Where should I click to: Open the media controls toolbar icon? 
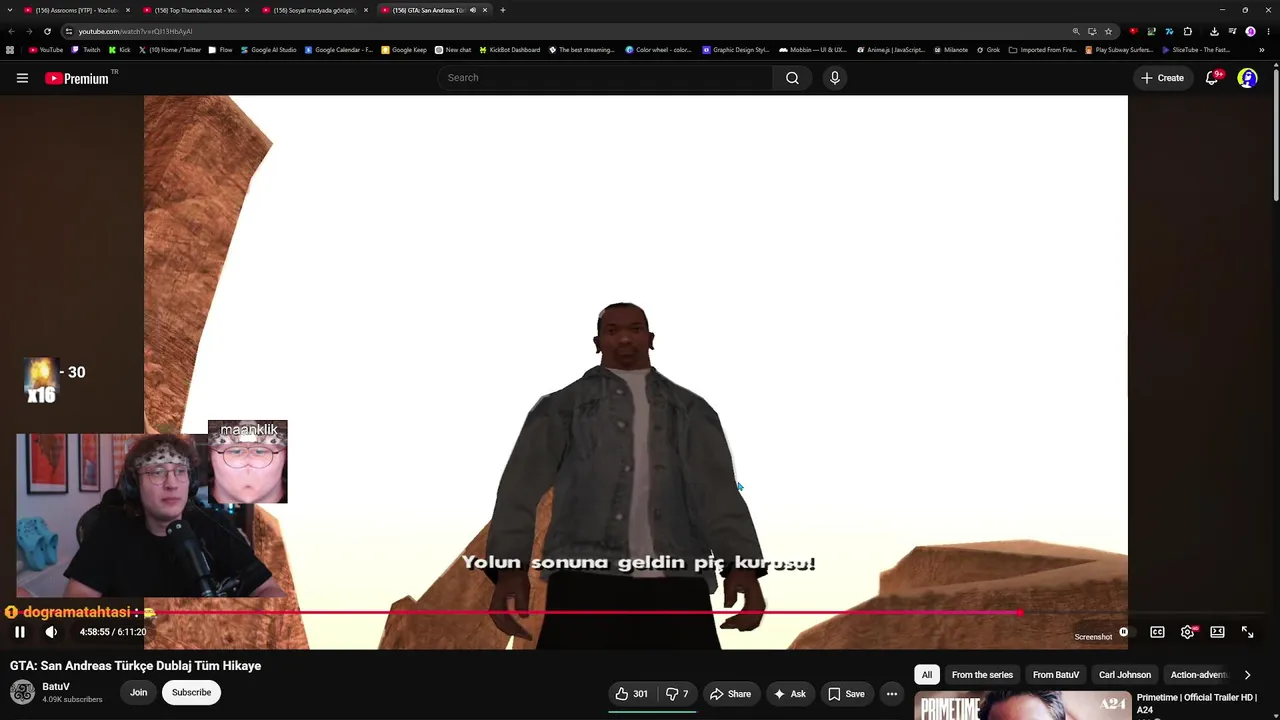[1232, 31]
